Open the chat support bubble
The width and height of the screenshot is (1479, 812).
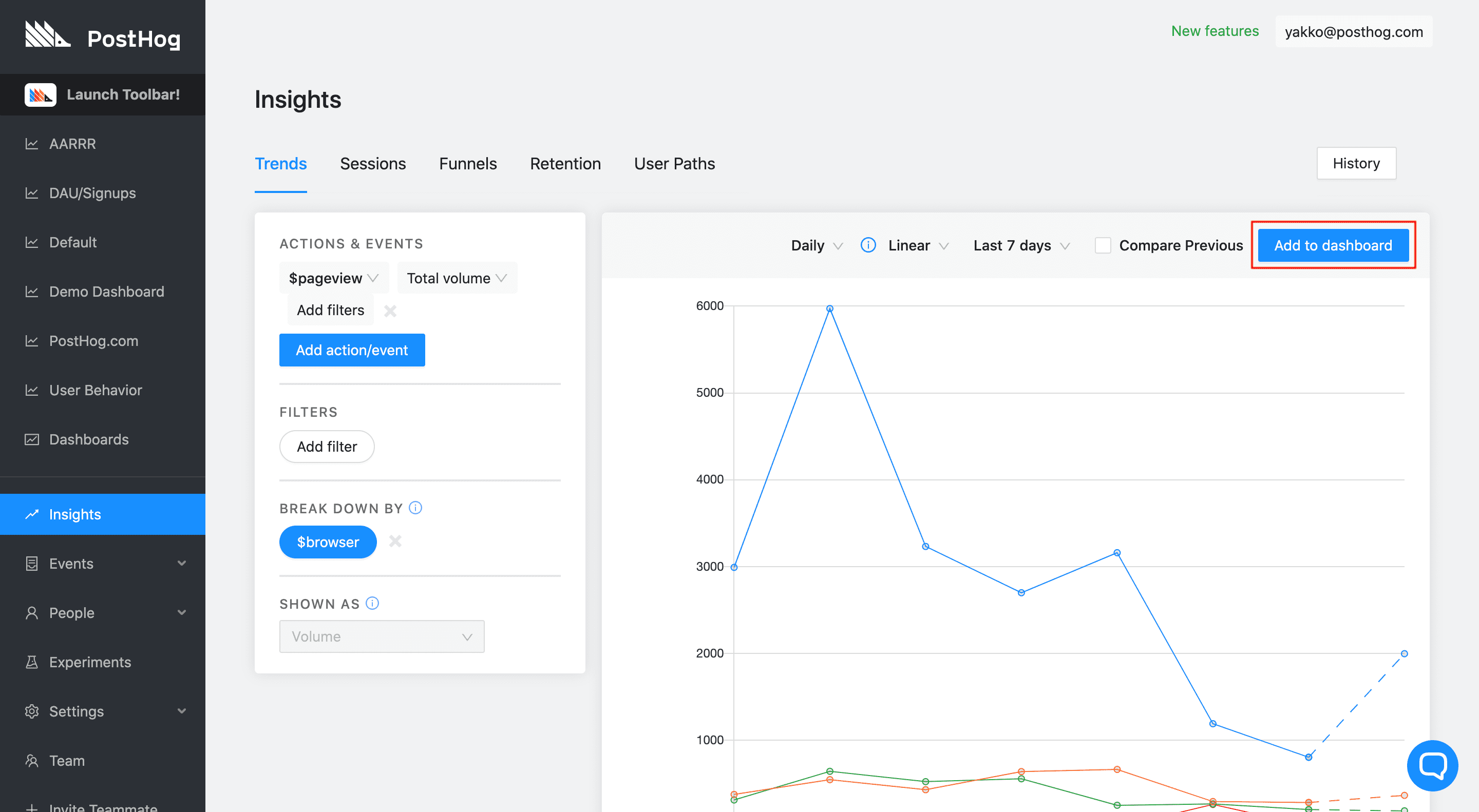point(1432,765)
